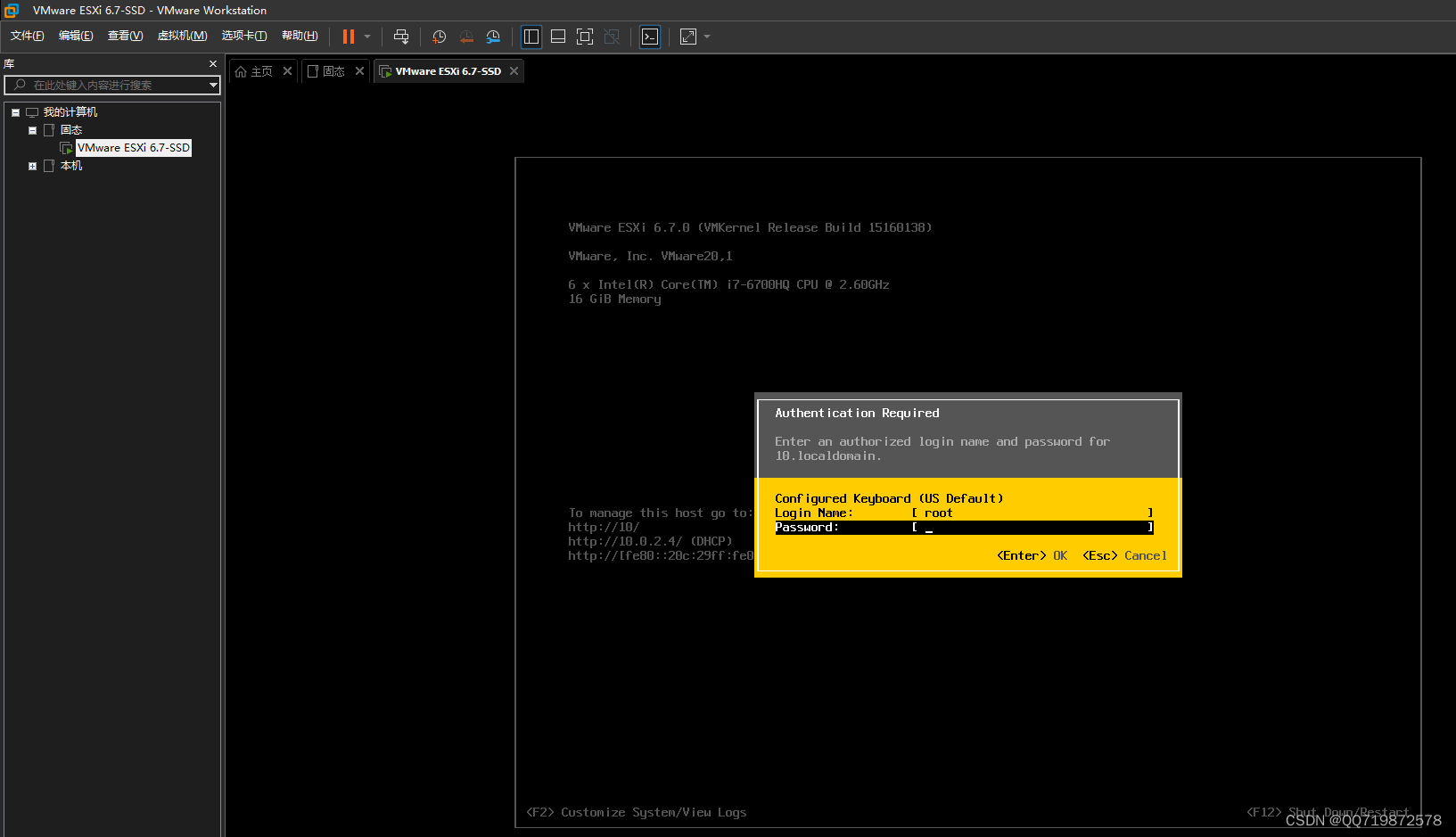Collapse the 我的计算机 tree node

pyautogui.click(x=15, y=112)
